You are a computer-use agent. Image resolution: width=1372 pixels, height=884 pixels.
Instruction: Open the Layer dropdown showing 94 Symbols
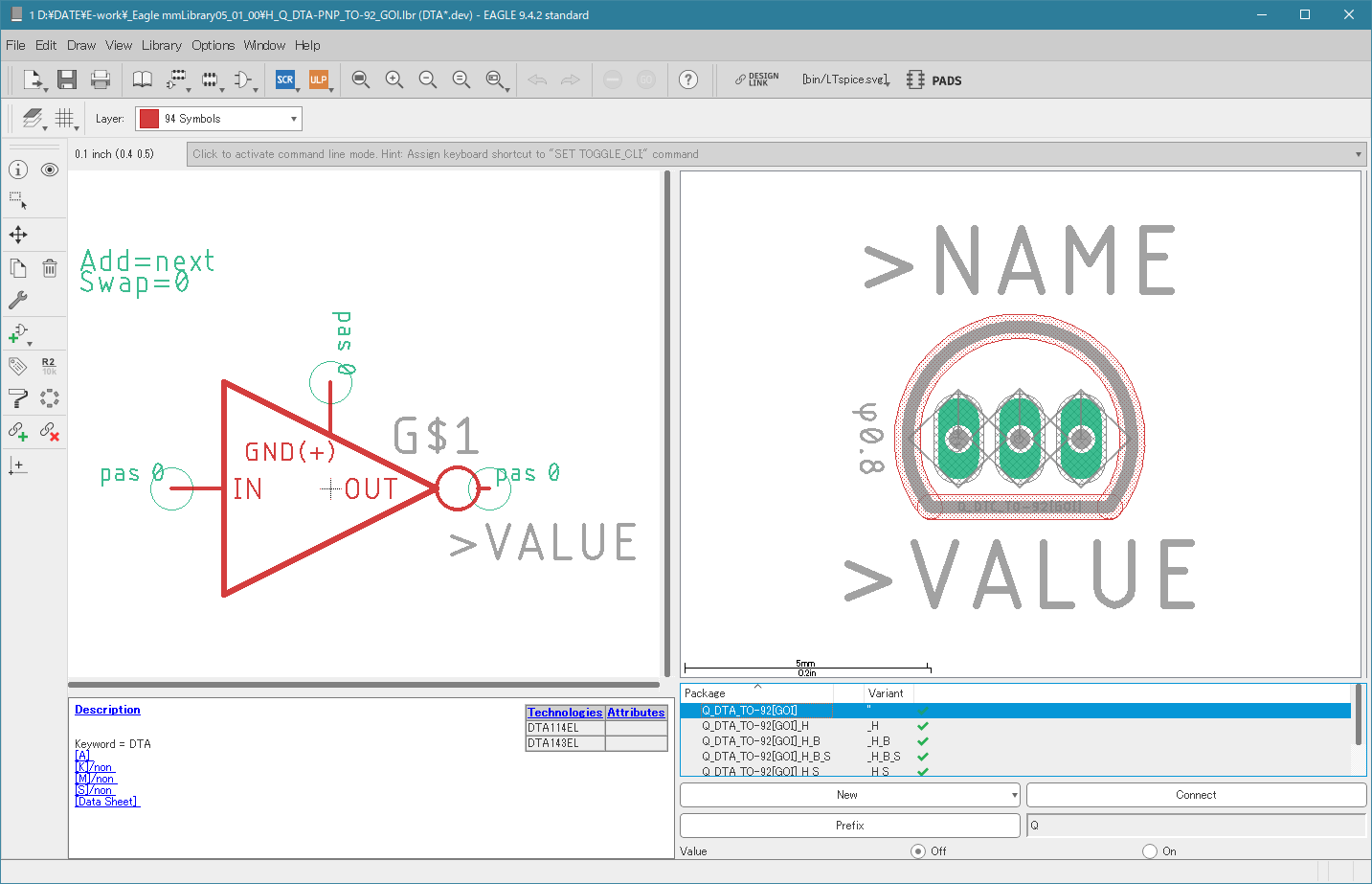pos(218,119)
